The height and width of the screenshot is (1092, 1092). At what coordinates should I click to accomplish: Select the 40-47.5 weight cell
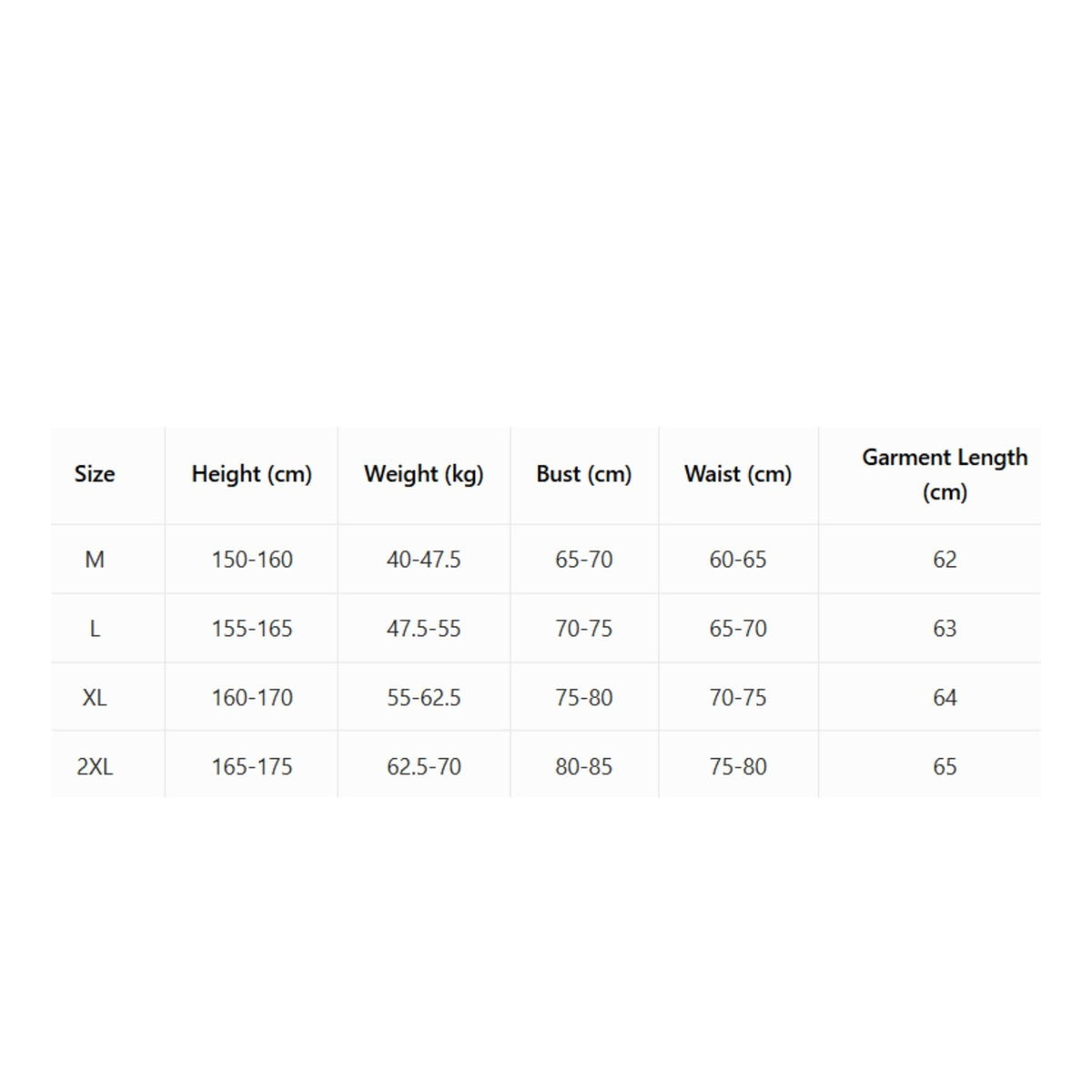424,560
